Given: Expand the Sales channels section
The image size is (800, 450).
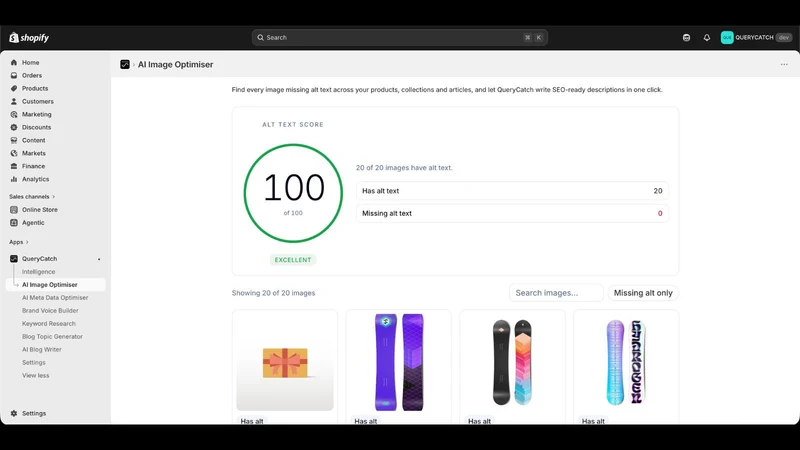Looking at the screenshot, I should pyautogui.click(x=32, y=196).
